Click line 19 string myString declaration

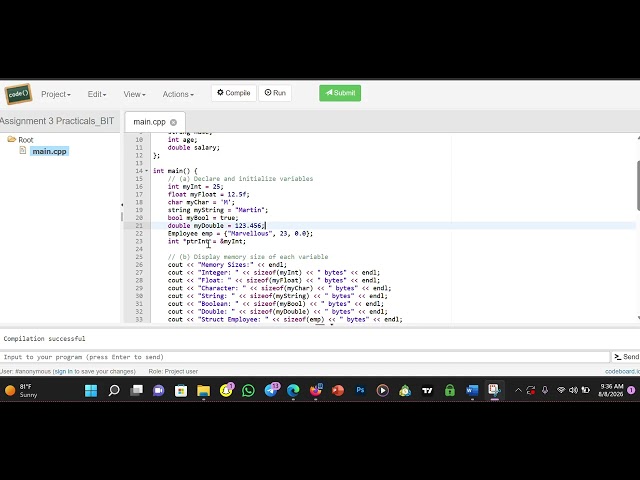click(x=218, y=210)
